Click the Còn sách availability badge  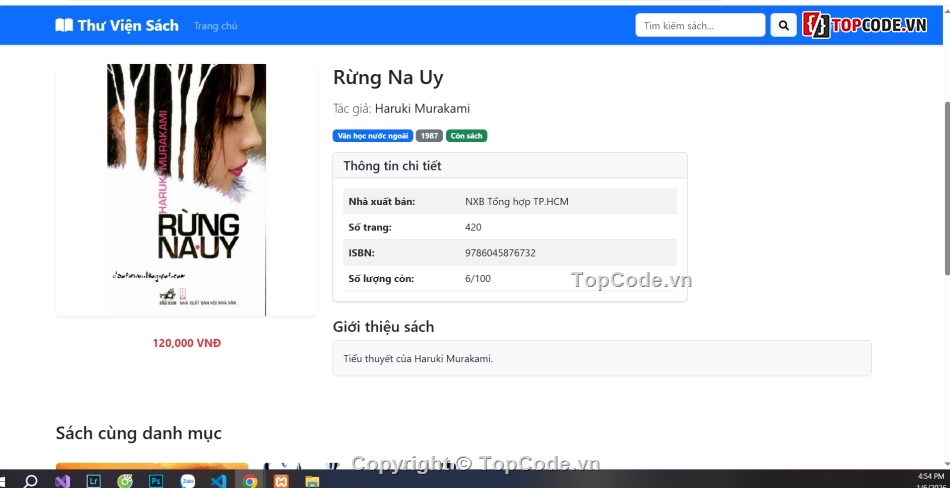click(x=466, y=136)
